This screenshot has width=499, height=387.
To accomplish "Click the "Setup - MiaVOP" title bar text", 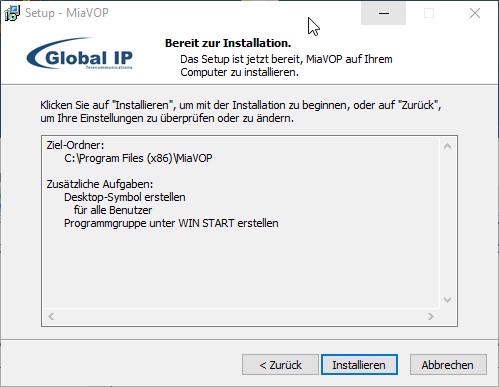I will click(x=67, y=13).
